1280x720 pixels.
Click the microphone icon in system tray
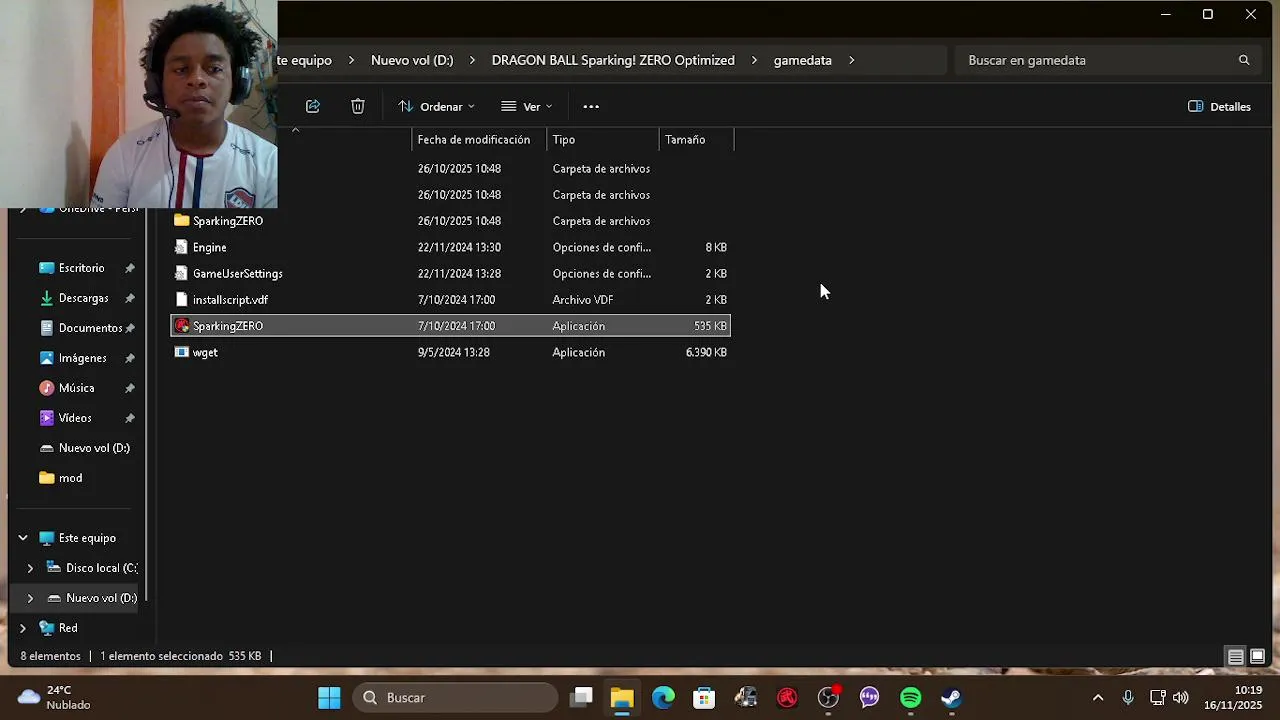(x=1128, y=698)
